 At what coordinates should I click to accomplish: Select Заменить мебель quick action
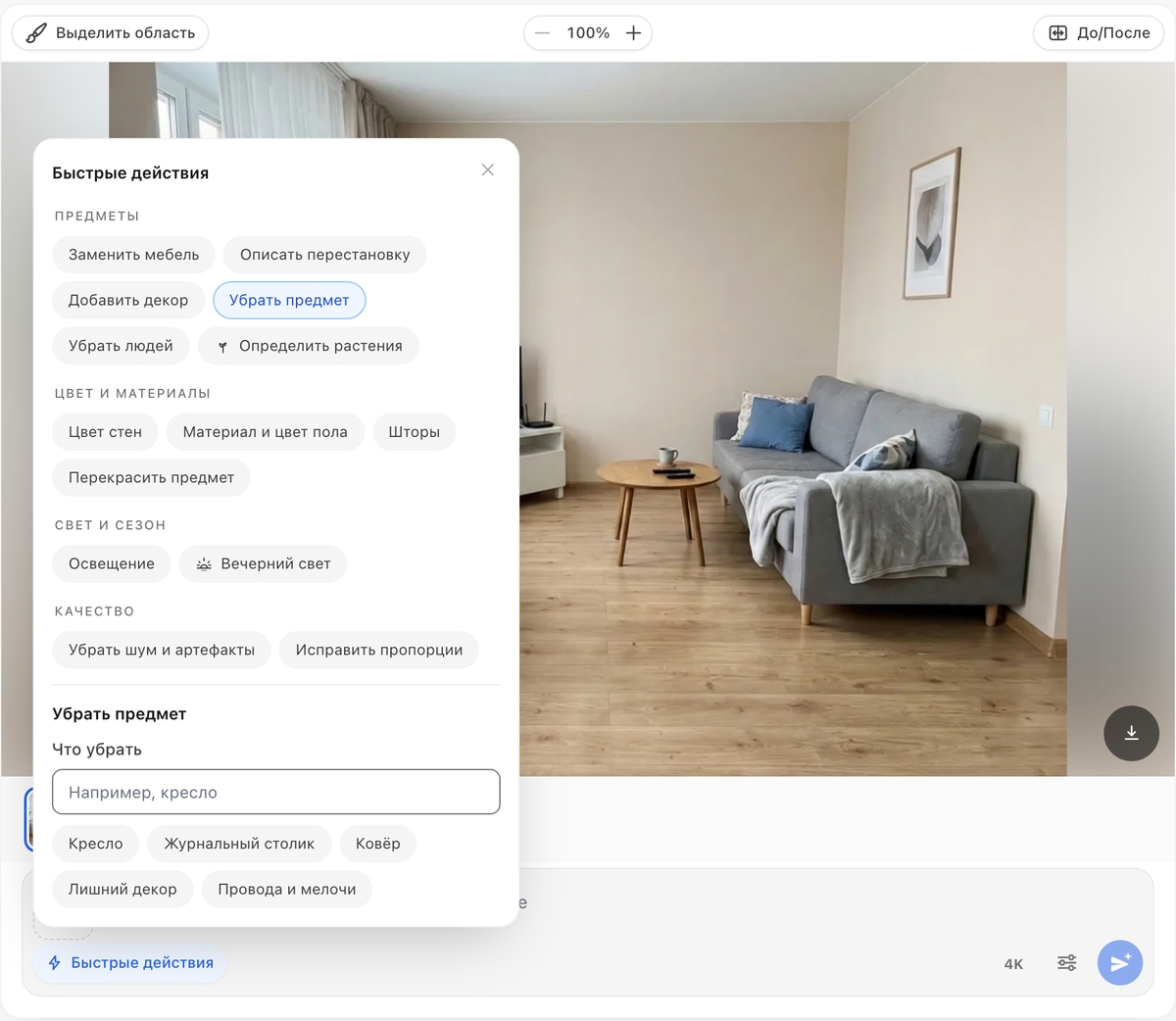pos(133,255)
